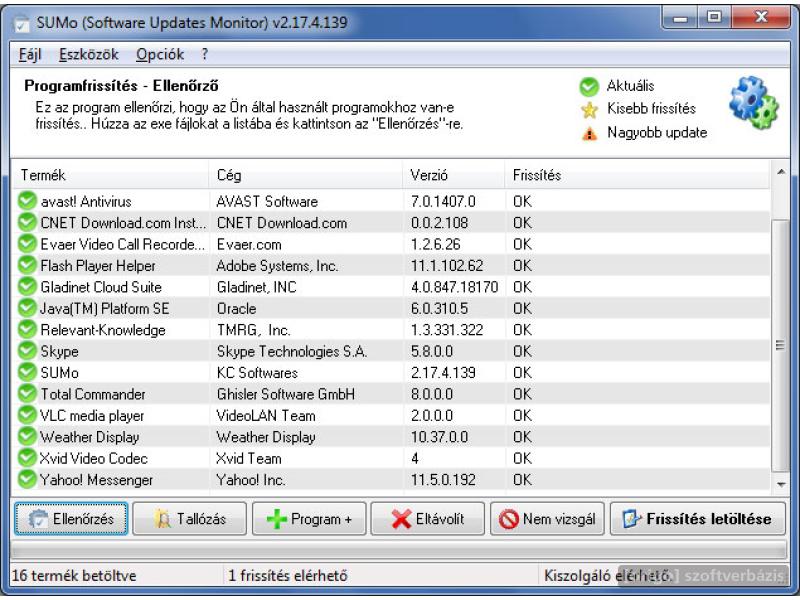Viewport: 800px width, 600px height.
Task: Click the green check icon beside VLC media player
Action: [27, 415]
